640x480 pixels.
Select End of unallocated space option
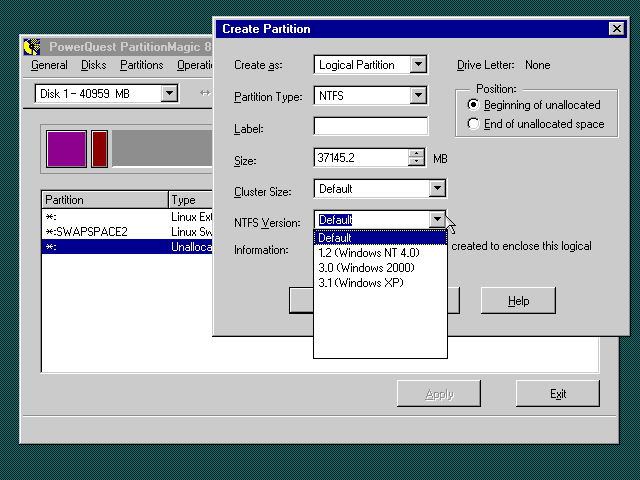pyautogui.click(x=473, y=124)
